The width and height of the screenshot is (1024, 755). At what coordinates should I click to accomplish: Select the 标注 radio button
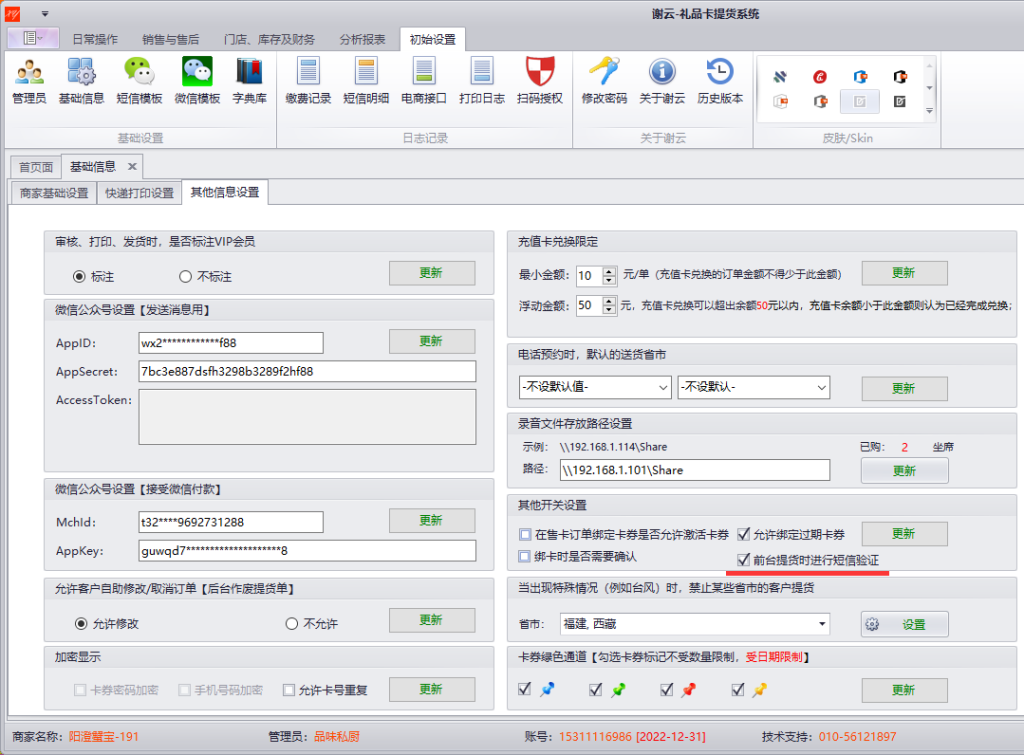79,277
